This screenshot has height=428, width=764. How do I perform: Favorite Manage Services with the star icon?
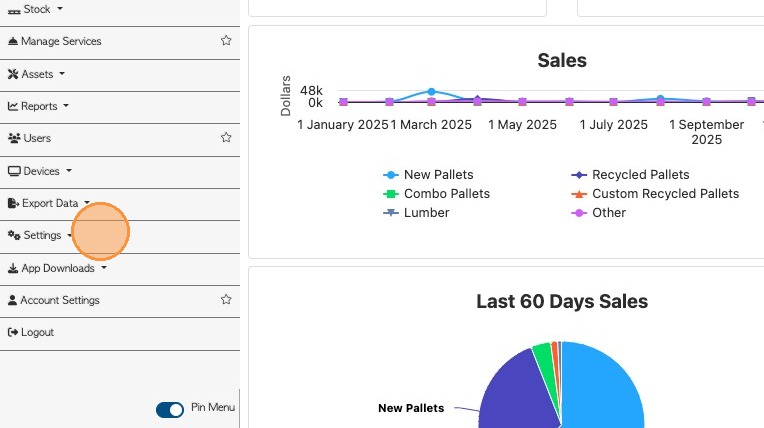(x=226, y=41)
